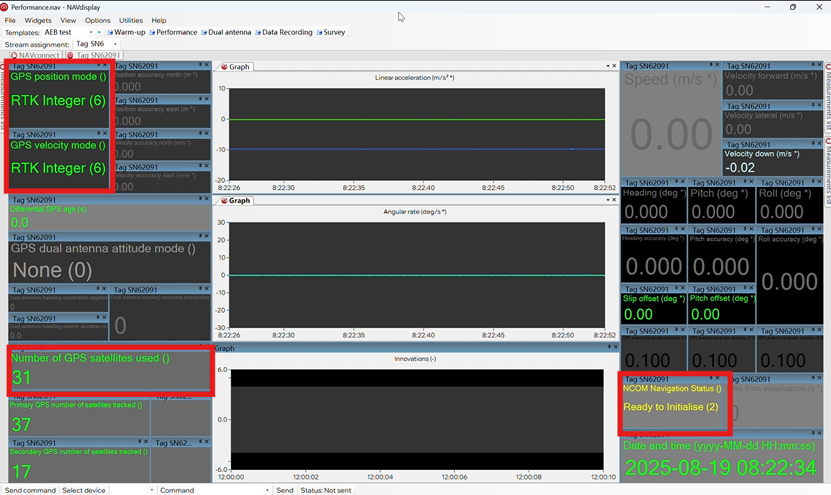Pin the Velocity forward widget
The height and width of the screenshot is (495, 831).
(x=813, y=65)
